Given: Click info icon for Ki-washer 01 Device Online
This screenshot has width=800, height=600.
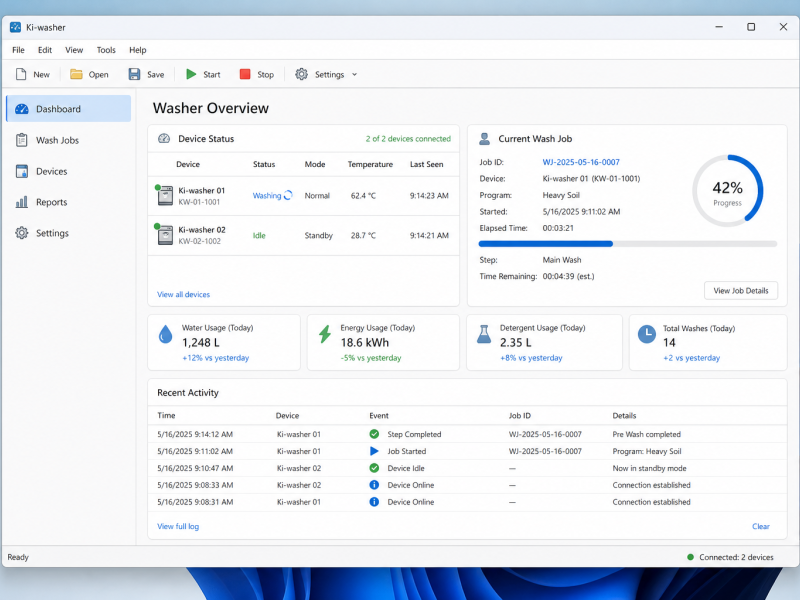Looking at the screenshot, I should pos(374,502).
